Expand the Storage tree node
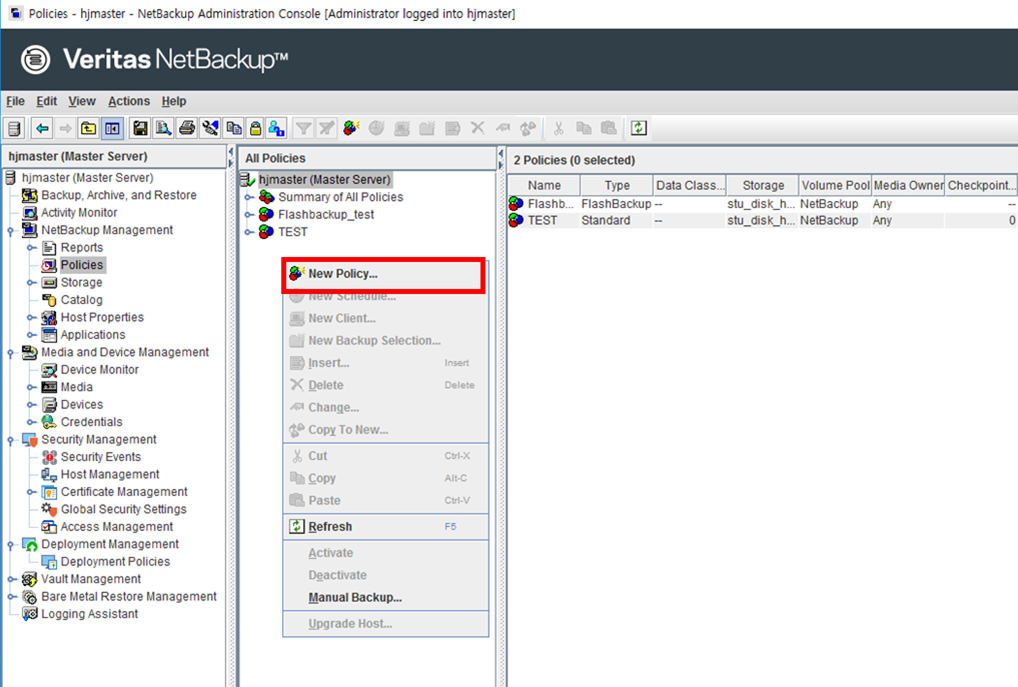1018x687 pixels. coord(31,283)
